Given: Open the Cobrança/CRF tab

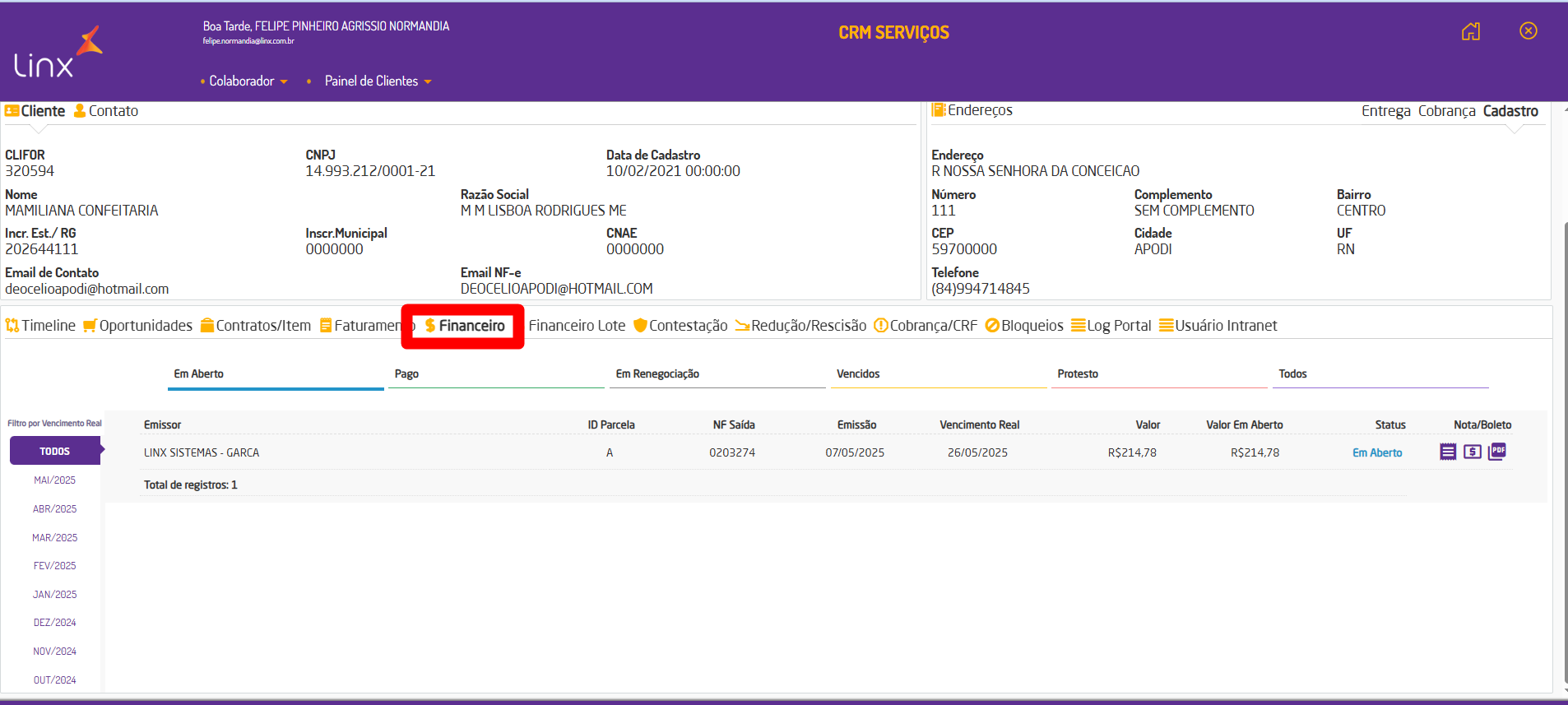Looking at the screenshot, I should click(x=925, y=326).
